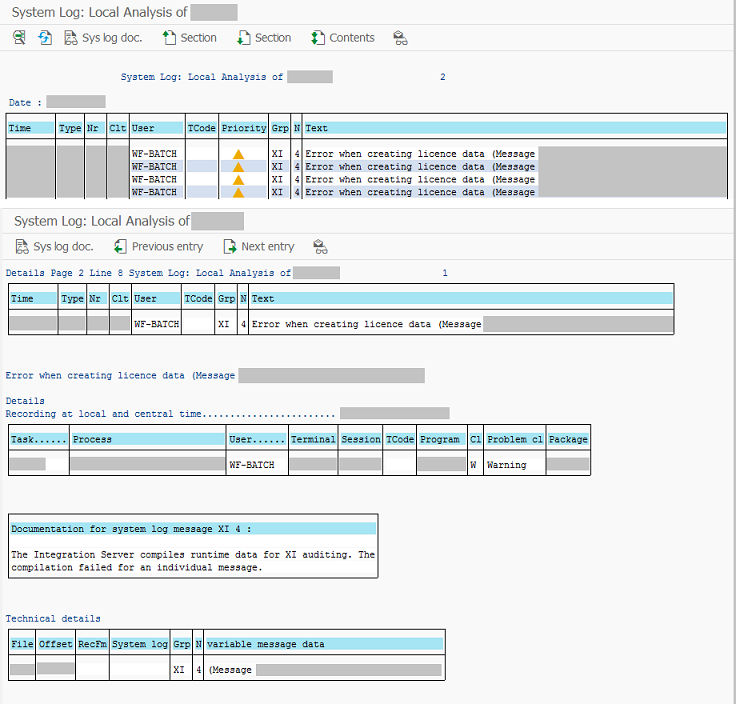Select the System log column header
This screenshot has width=736, height=704.
140,644
